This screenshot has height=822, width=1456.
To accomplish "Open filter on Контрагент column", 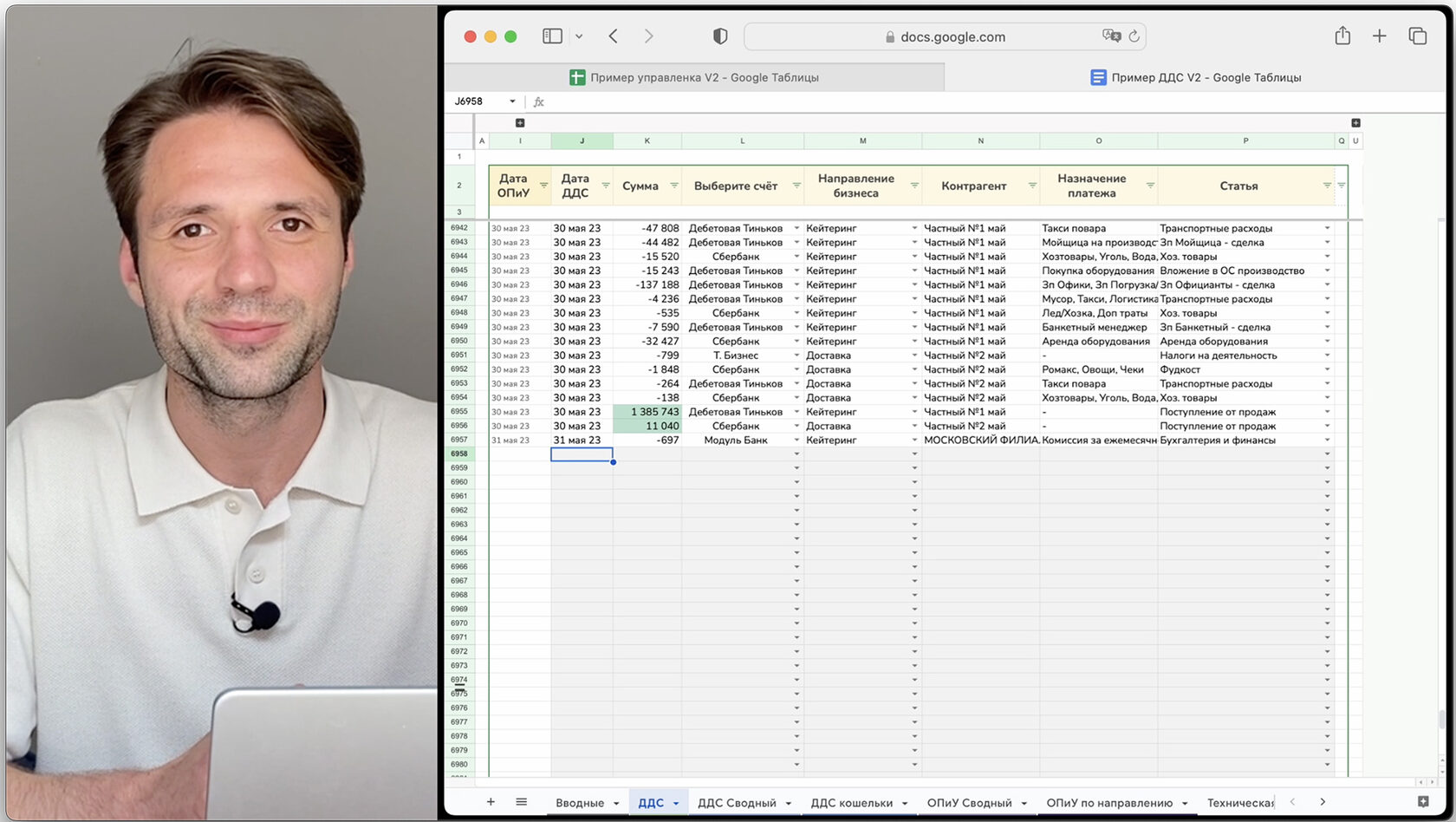I will tap(1032, 186).
